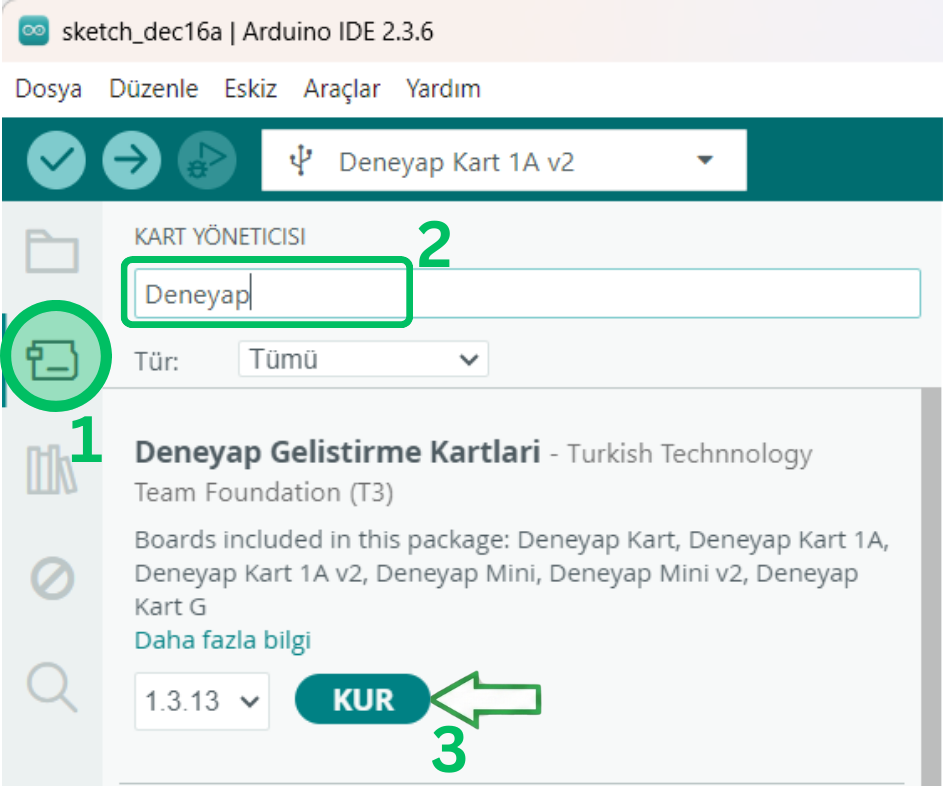Screen dimensions: 944x802
Task: Click the Verify checkmark button
Action: pos(56,160)
